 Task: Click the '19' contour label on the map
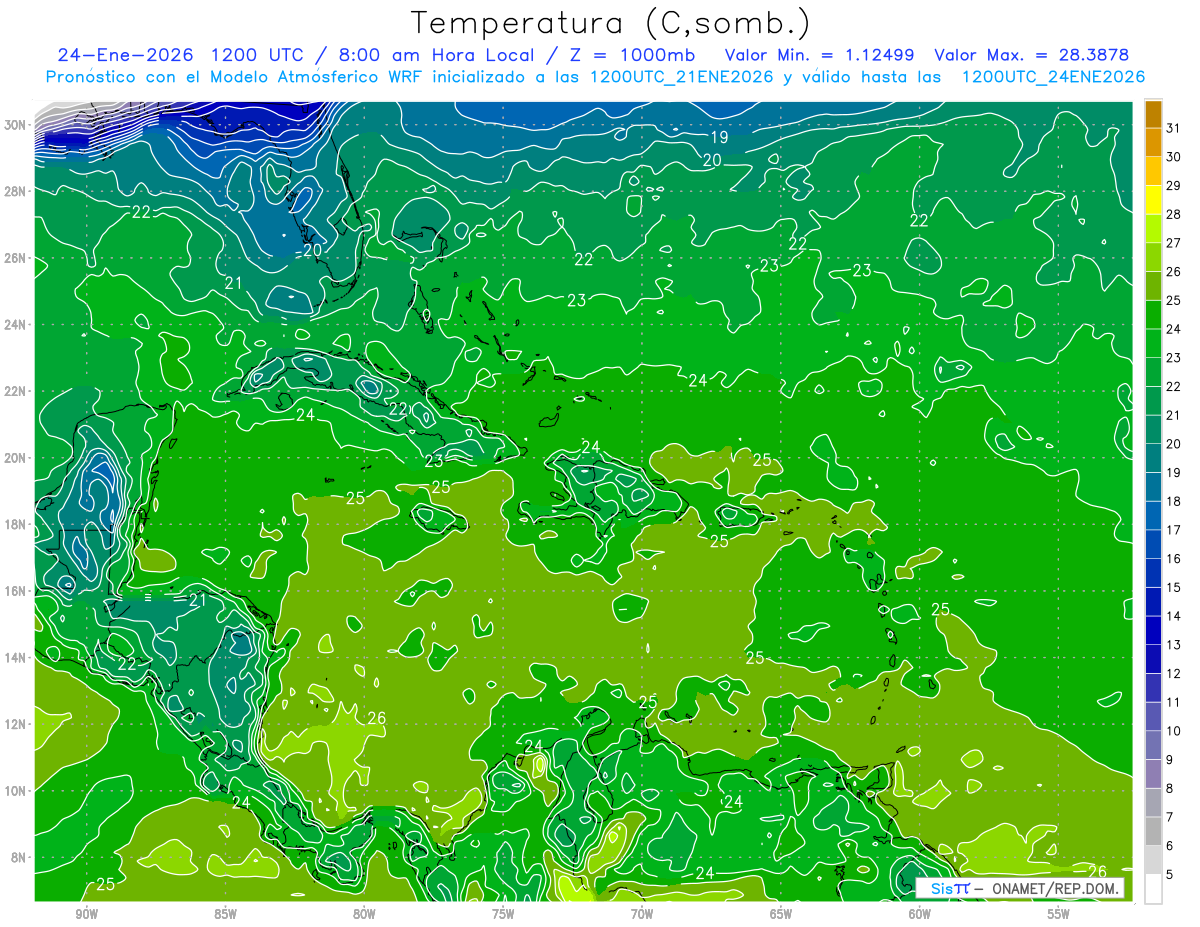[720, 137]
